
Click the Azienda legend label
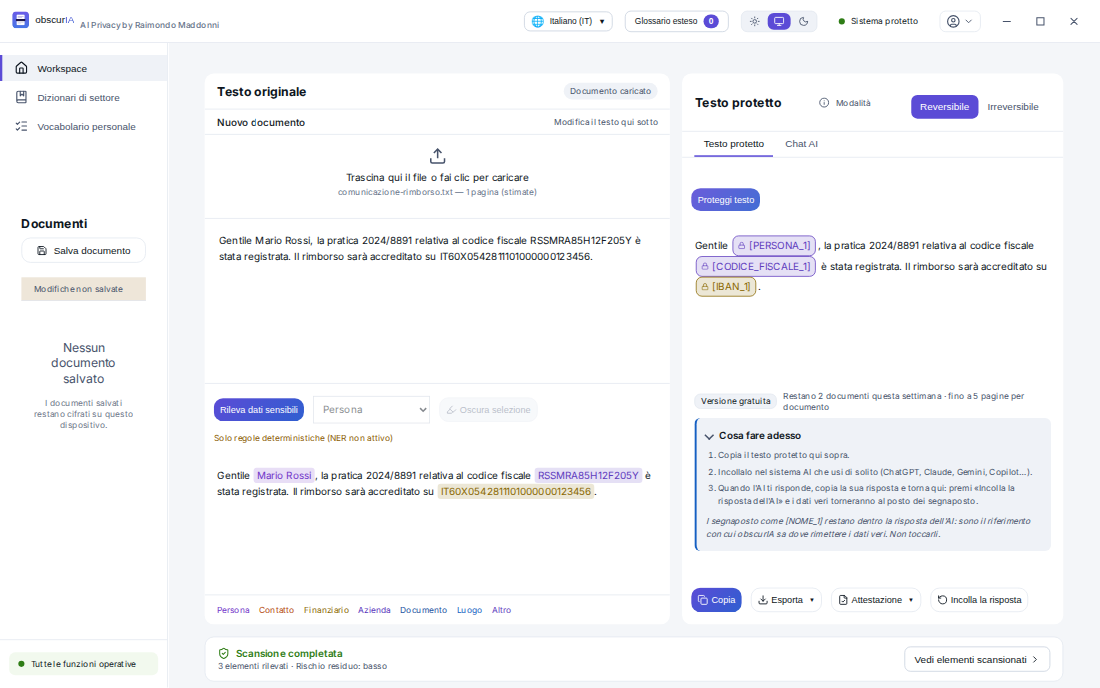(374, 610)
